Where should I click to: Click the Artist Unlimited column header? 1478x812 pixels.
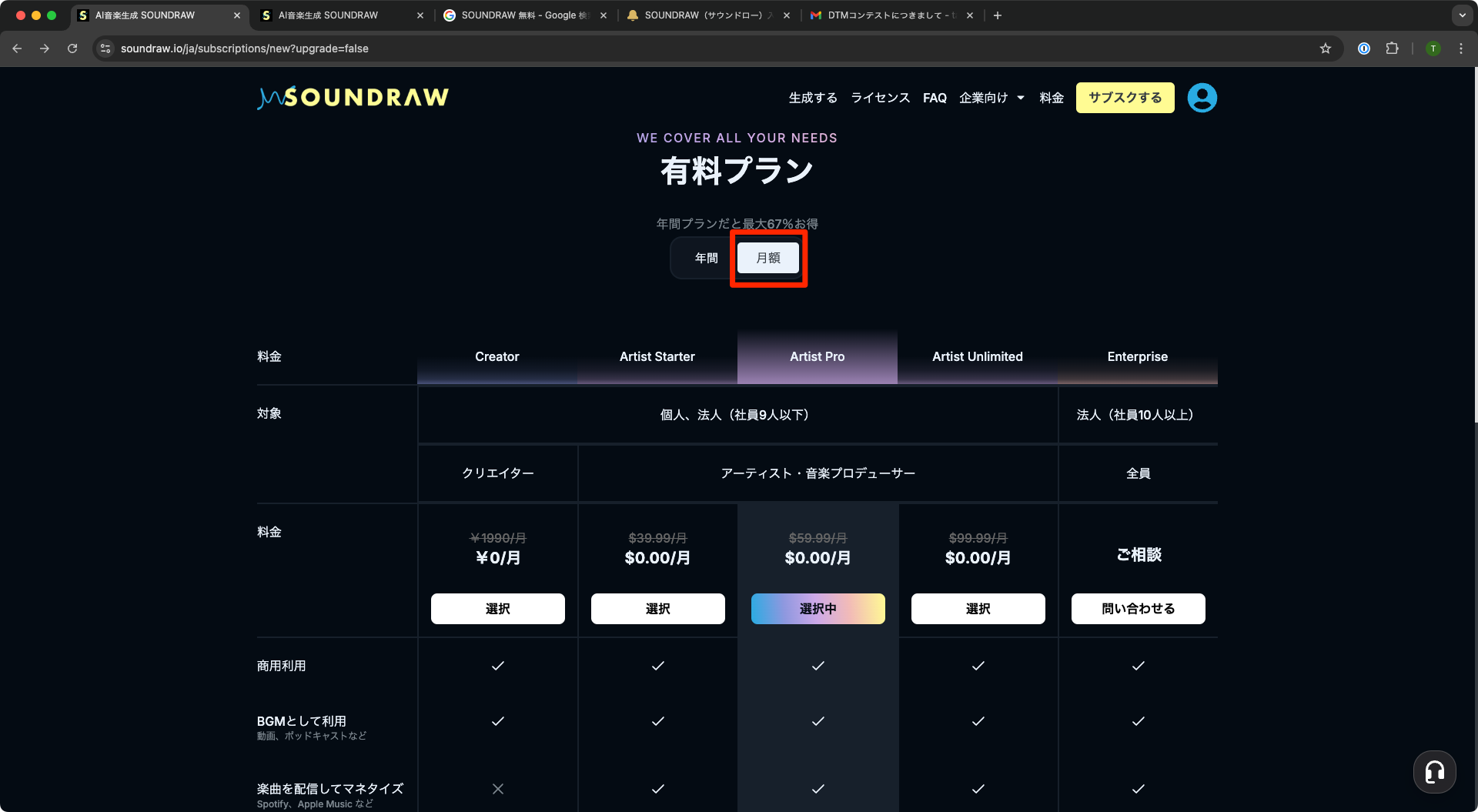pyautogui.click(x=978, y=356)
